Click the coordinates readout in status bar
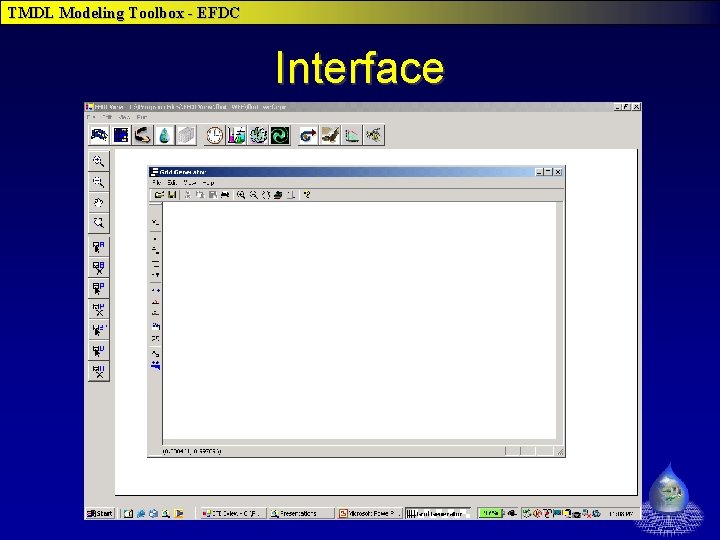This screenshot has height=540, width=720. 192,451
